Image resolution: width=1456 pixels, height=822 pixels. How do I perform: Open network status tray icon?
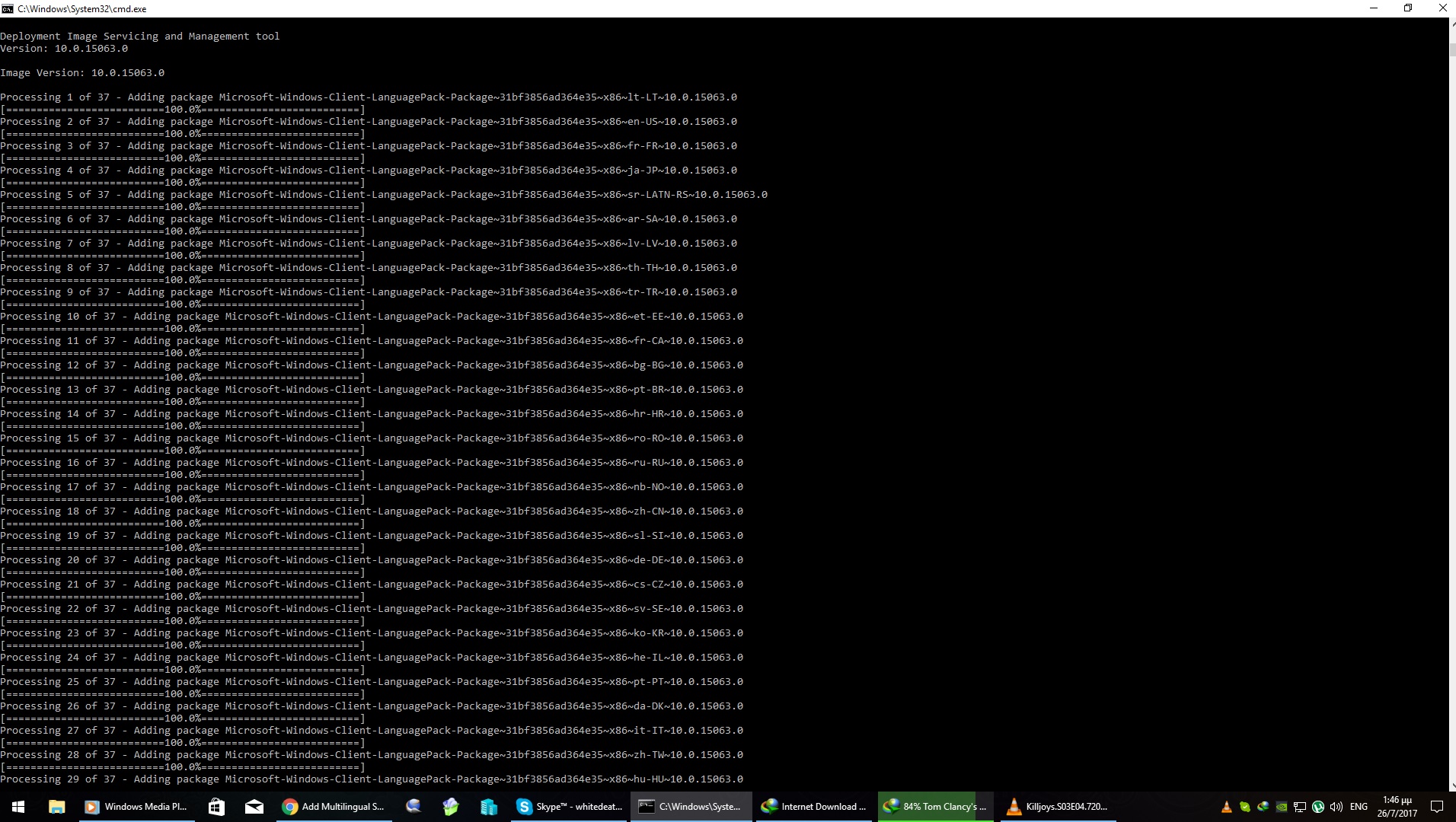point(1300,807)
